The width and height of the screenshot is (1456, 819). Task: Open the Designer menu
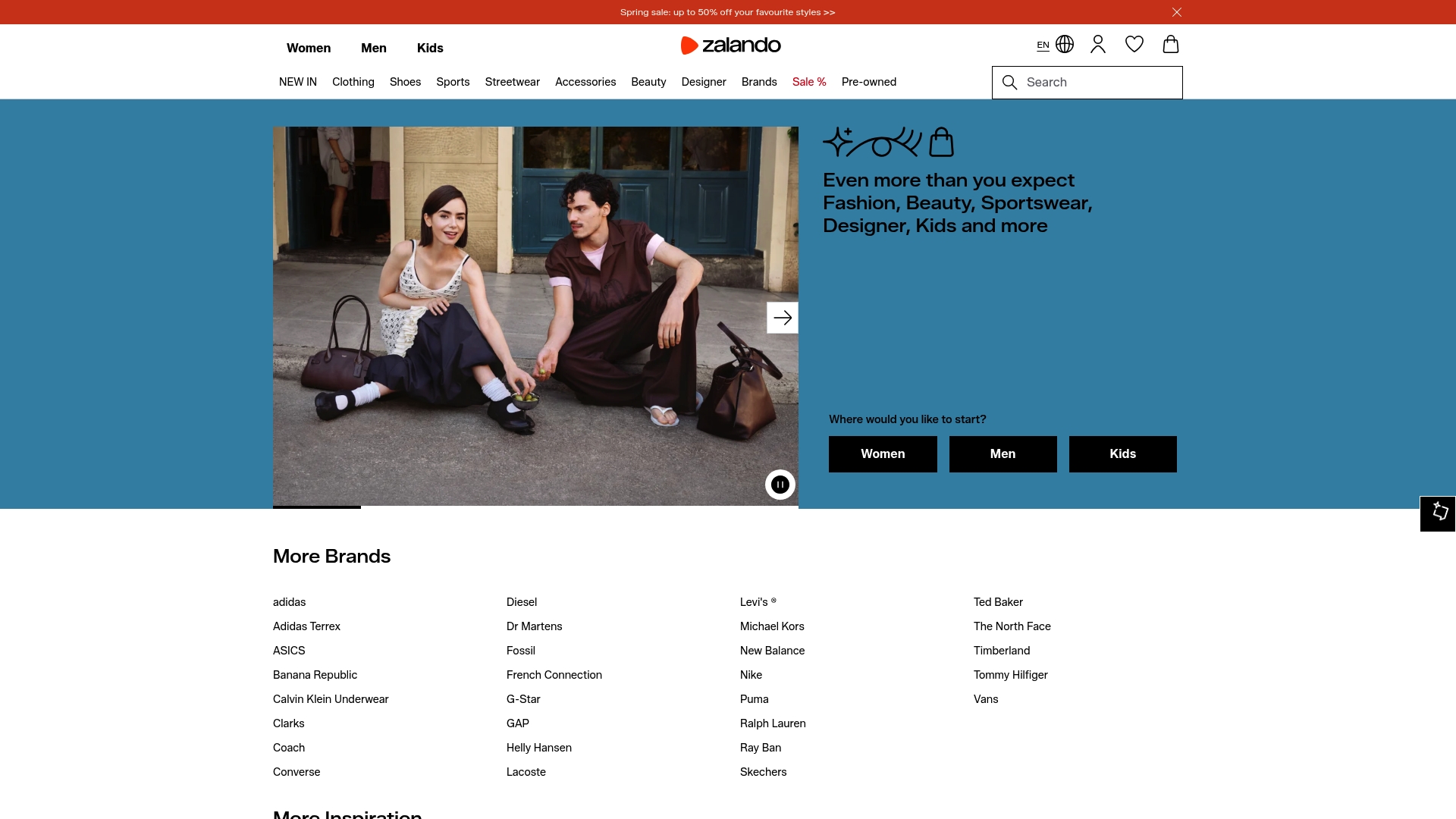point(704,82)
